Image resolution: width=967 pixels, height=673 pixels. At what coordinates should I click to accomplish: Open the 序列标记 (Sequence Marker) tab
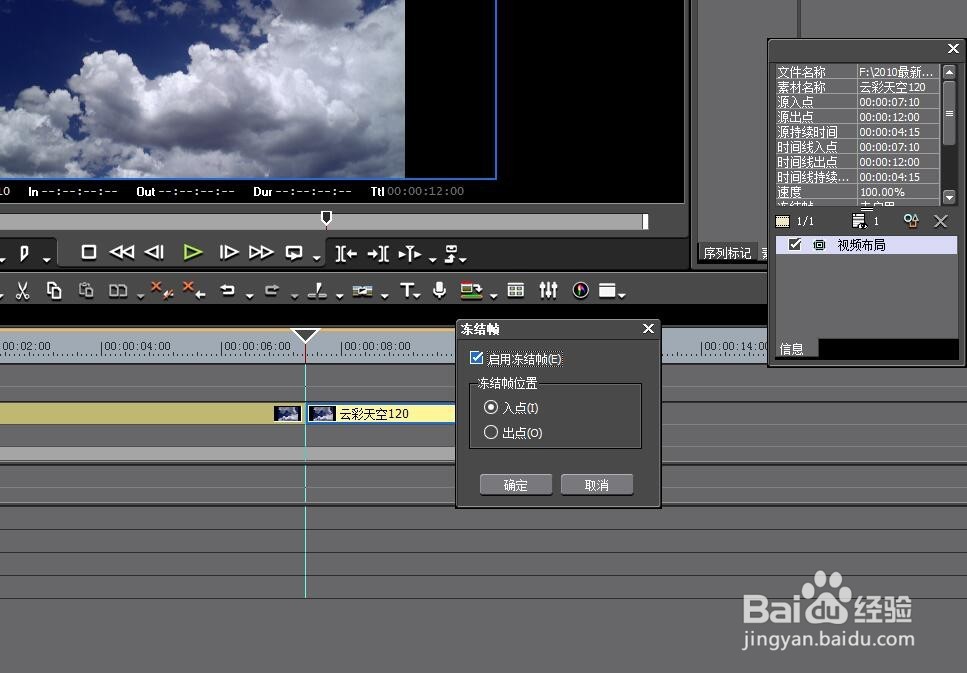click(x=727, y=253)
